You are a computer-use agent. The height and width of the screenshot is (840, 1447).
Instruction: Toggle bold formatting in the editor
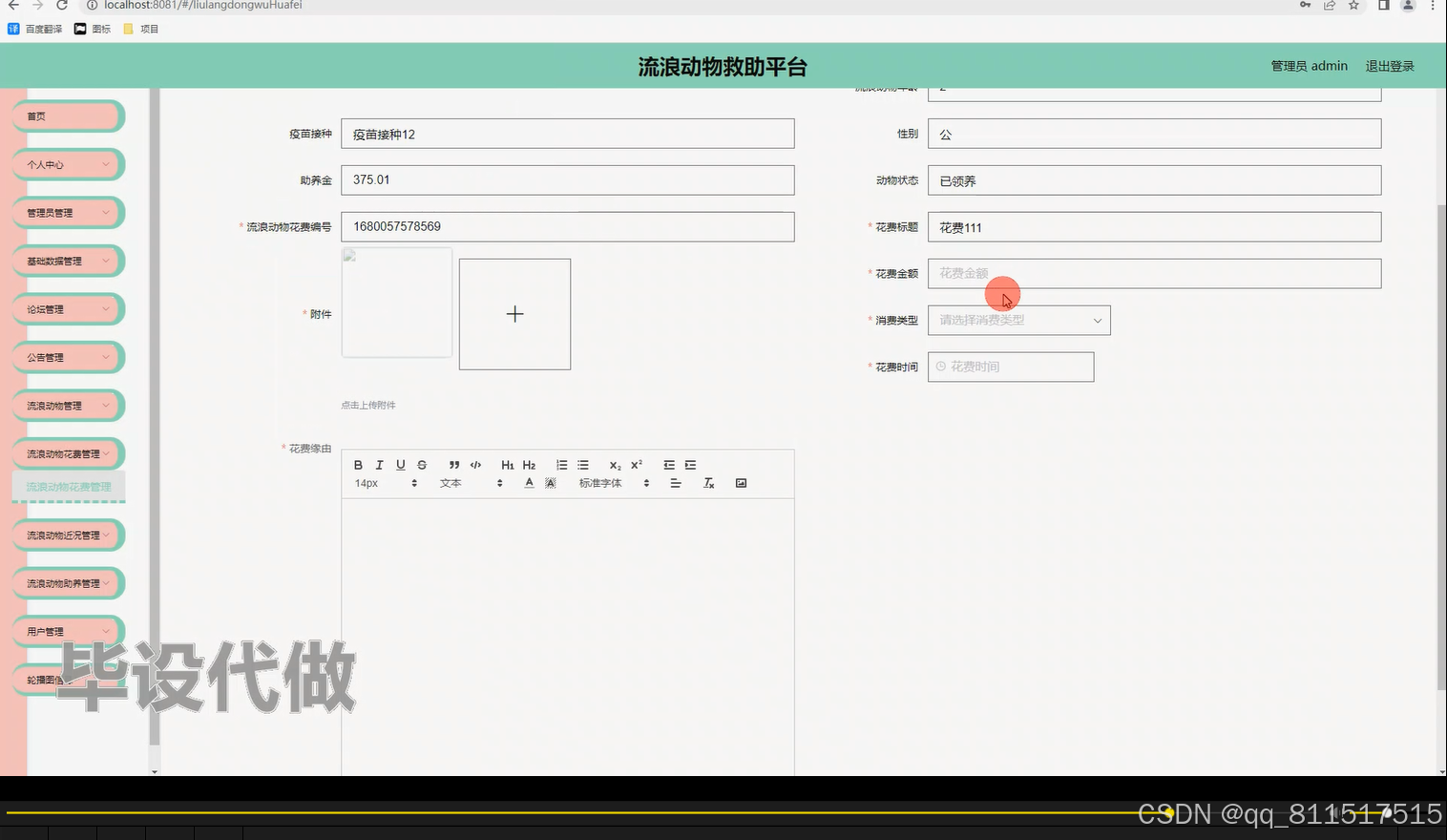click(358, 465)
